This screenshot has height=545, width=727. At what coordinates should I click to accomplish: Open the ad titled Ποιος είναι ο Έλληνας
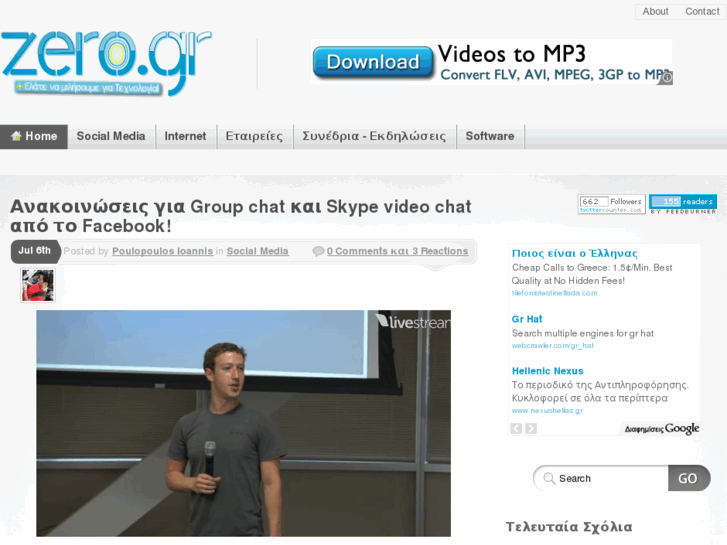574,253
